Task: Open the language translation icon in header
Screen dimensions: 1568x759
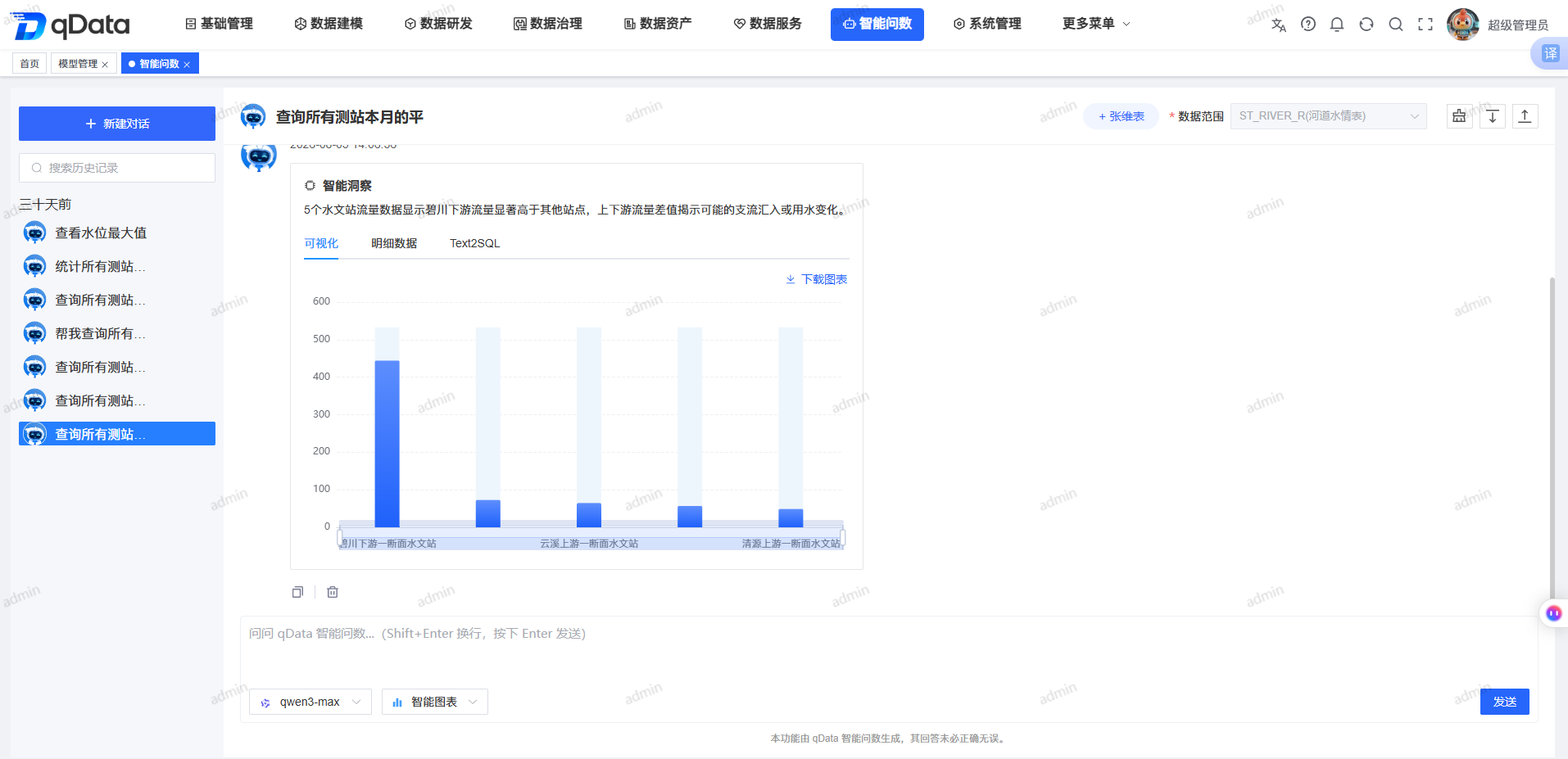Action: 1278,25
